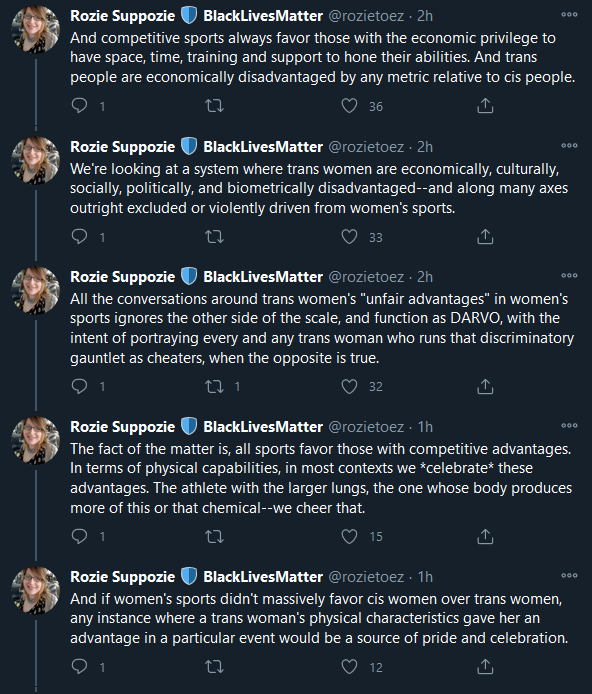Like the tweet with 33 likes
The width and height of the screenshot is (592, 694).
click(350, 237)
